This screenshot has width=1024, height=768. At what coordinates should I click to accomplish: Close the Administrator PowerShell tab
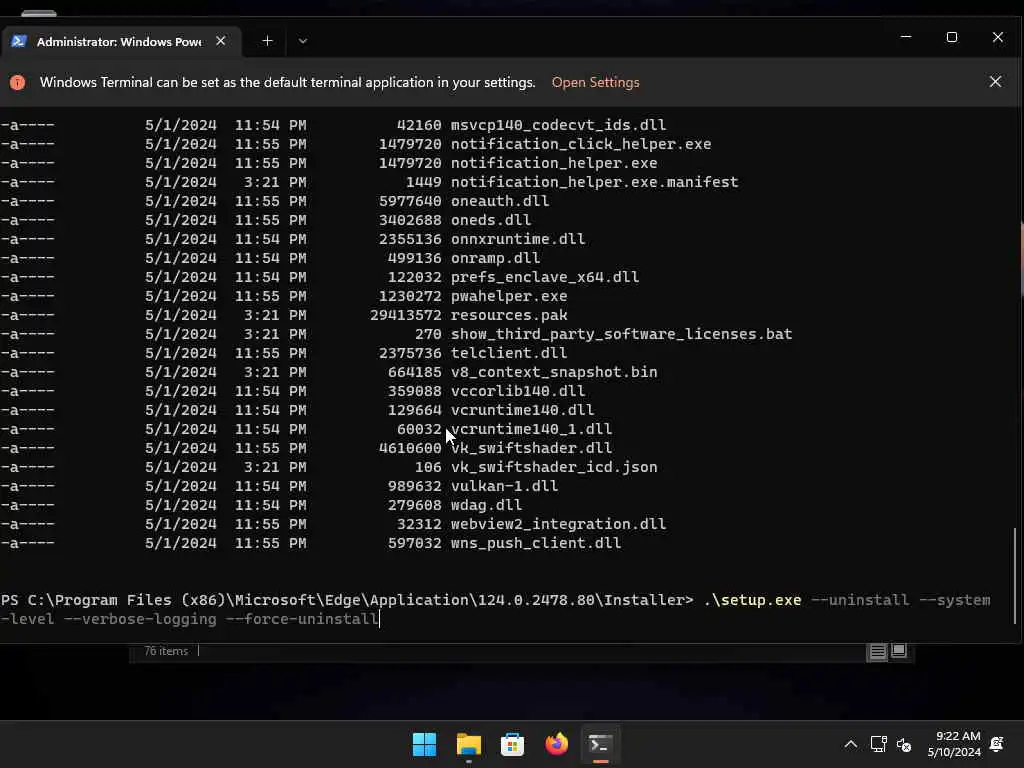(221, 40)
